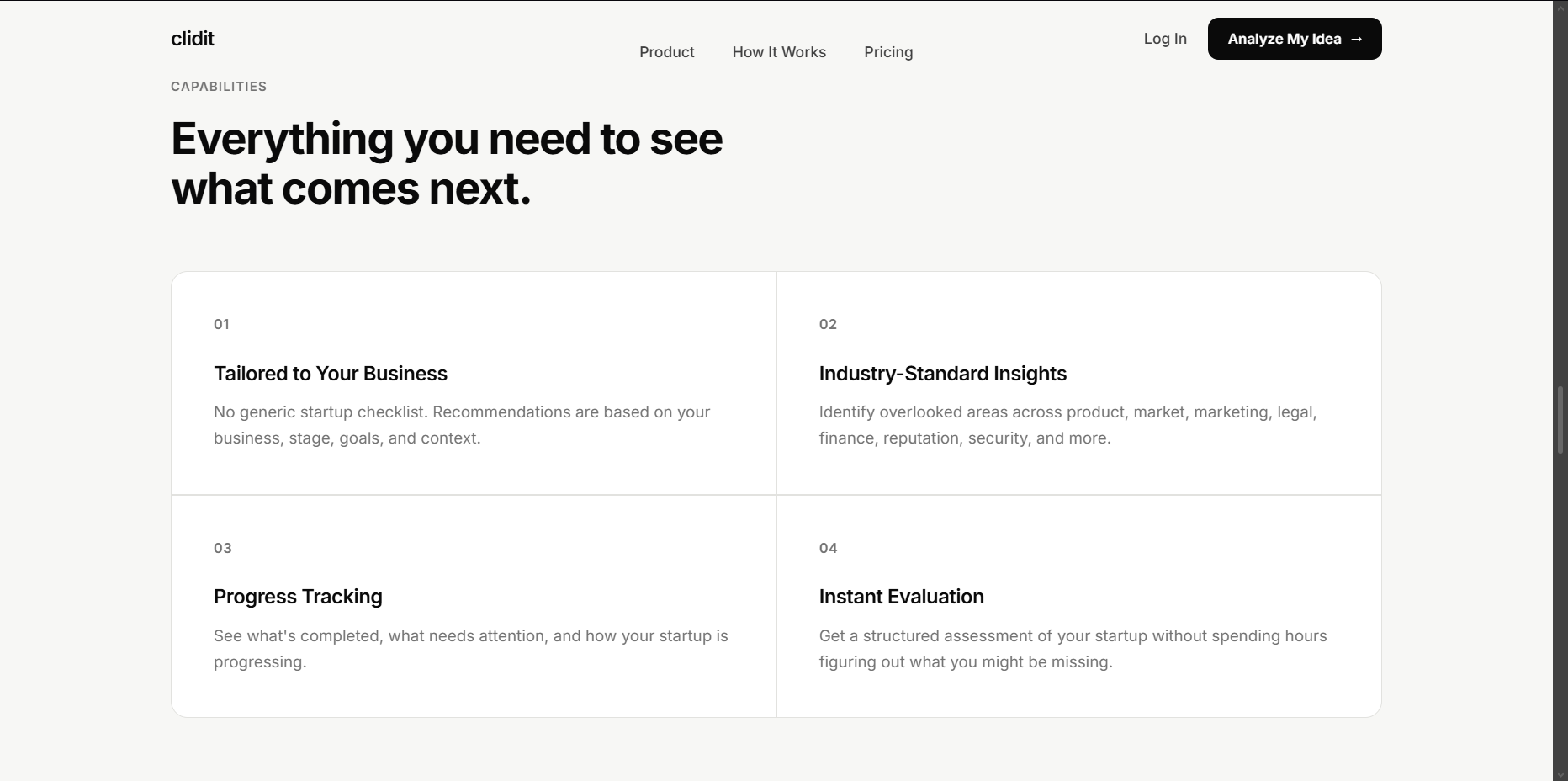Click the 'Identify overlooked areas' description
This screenshot has height=781, width=1568.
point(1068,425)
